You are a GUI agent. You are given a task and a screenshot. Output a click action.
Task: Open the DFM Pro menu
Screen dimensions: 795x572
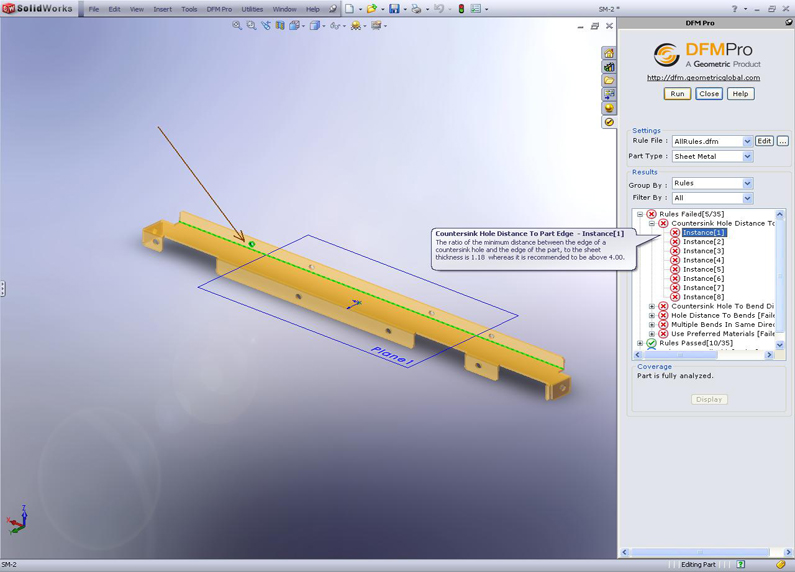coord(219,9)
